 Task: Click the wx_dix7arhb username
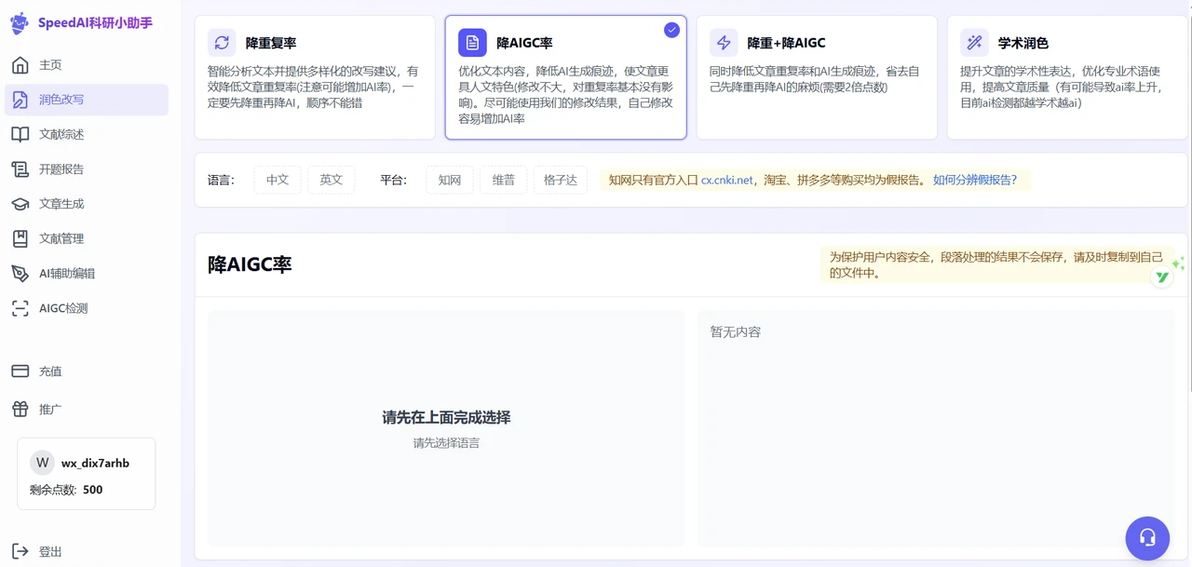[x=95, y=463]
